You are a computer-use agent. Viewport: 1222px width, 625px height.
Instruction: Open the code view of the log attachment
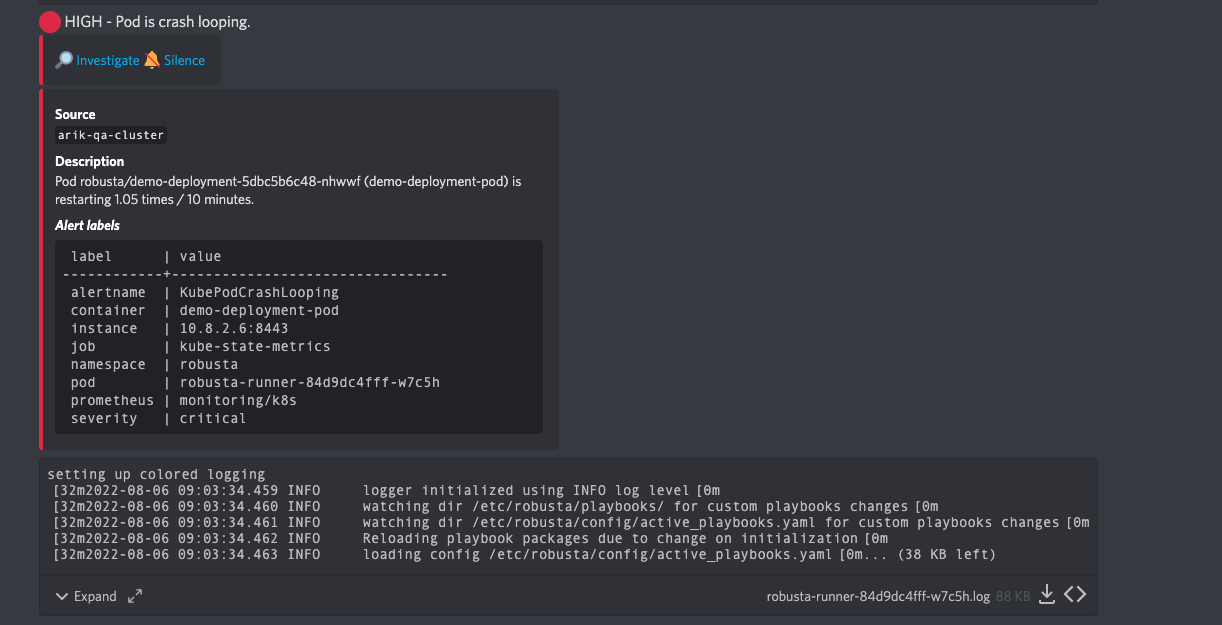1075,595
